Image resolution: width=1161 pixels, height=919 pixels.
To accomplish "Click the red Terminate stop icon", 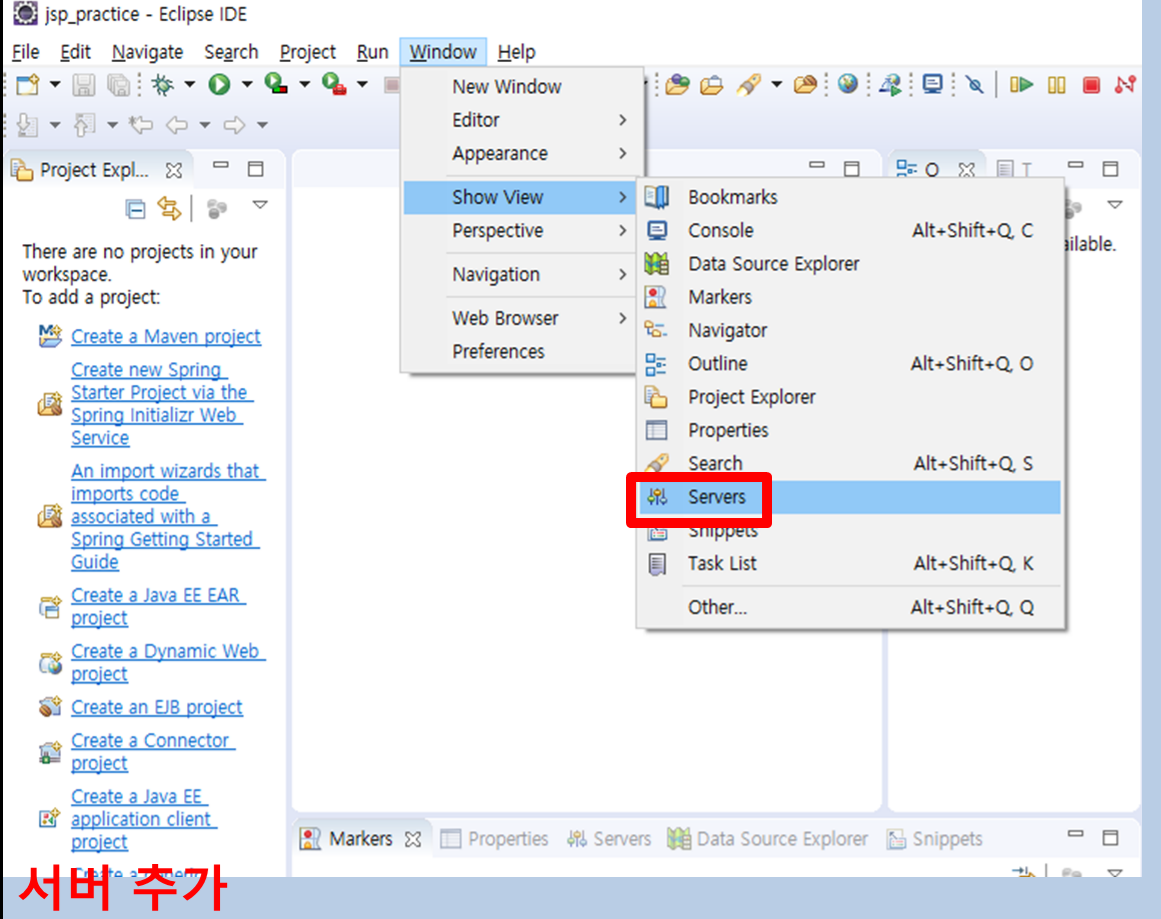I will coord(1091,85).
